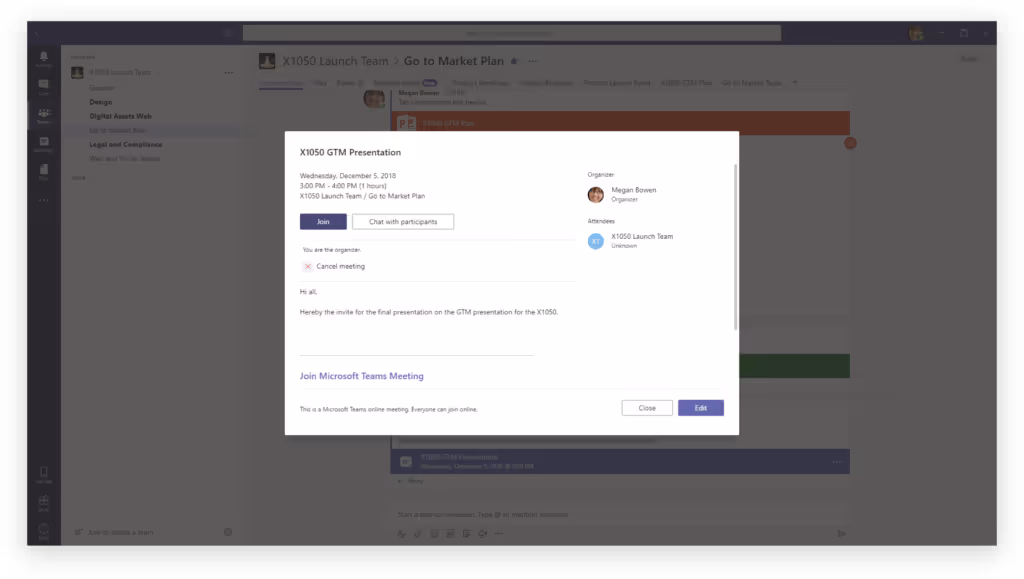This screenshot has width=1024, height=579.
Task: Attach a file using paperclip icon
Action: [x=418, y=533]
